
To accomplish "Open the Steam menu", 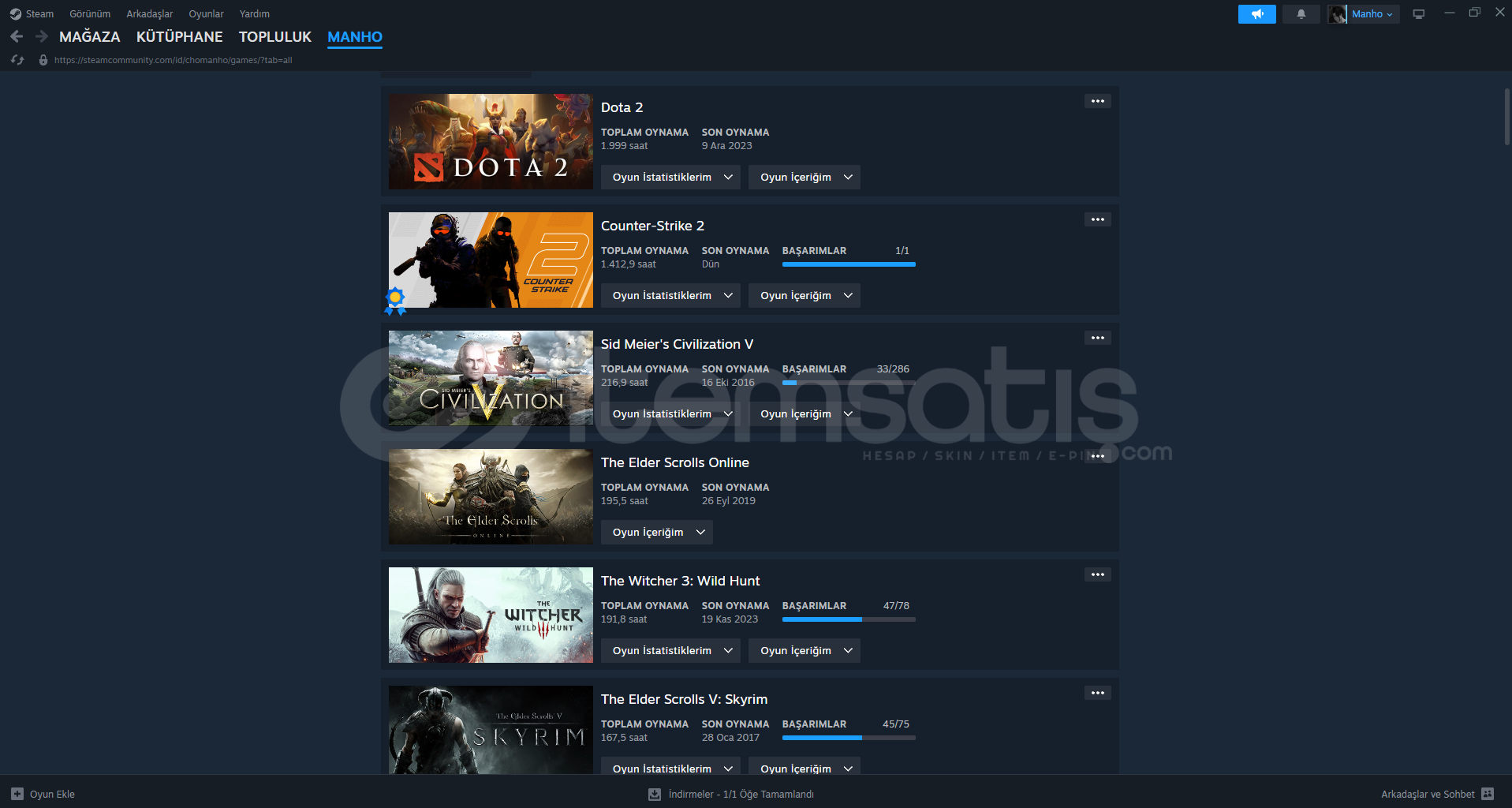I will [39, 14].
